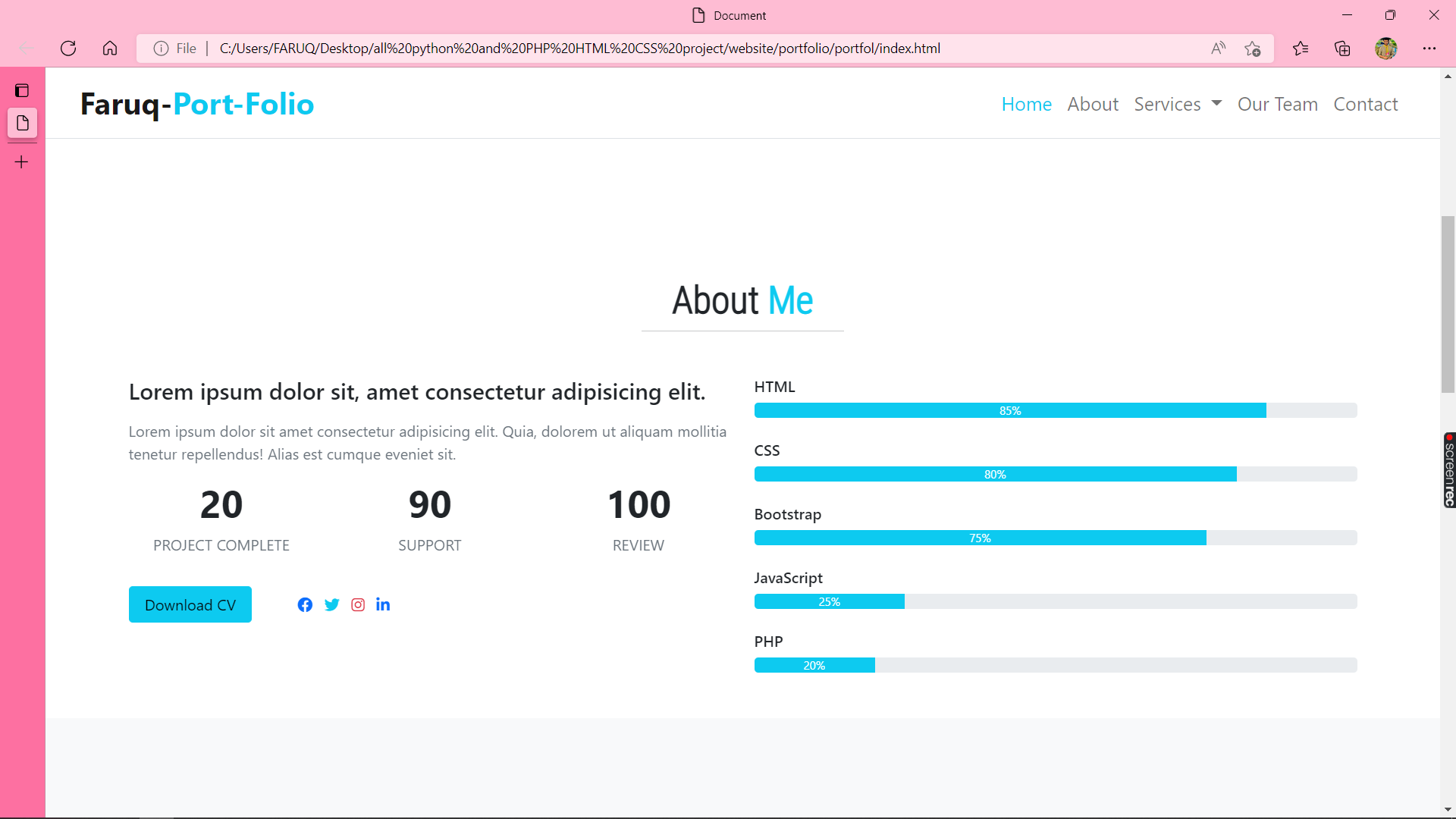Screen dimensions: 1456x819
Task: Add this page to favorites (star icon)
Action: (x=1252, y=49)
